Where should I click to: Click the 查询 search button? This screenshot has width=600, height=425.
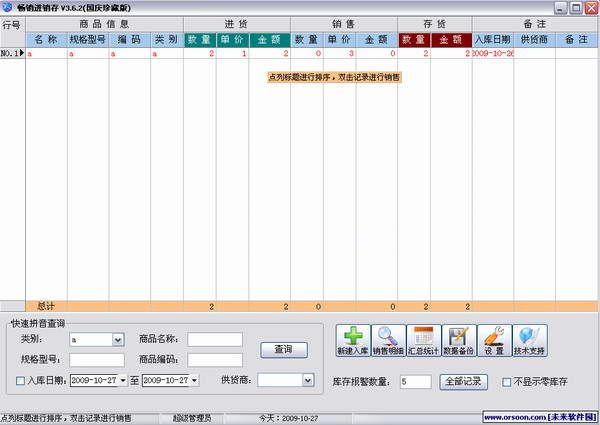click(x=283, y=350)
